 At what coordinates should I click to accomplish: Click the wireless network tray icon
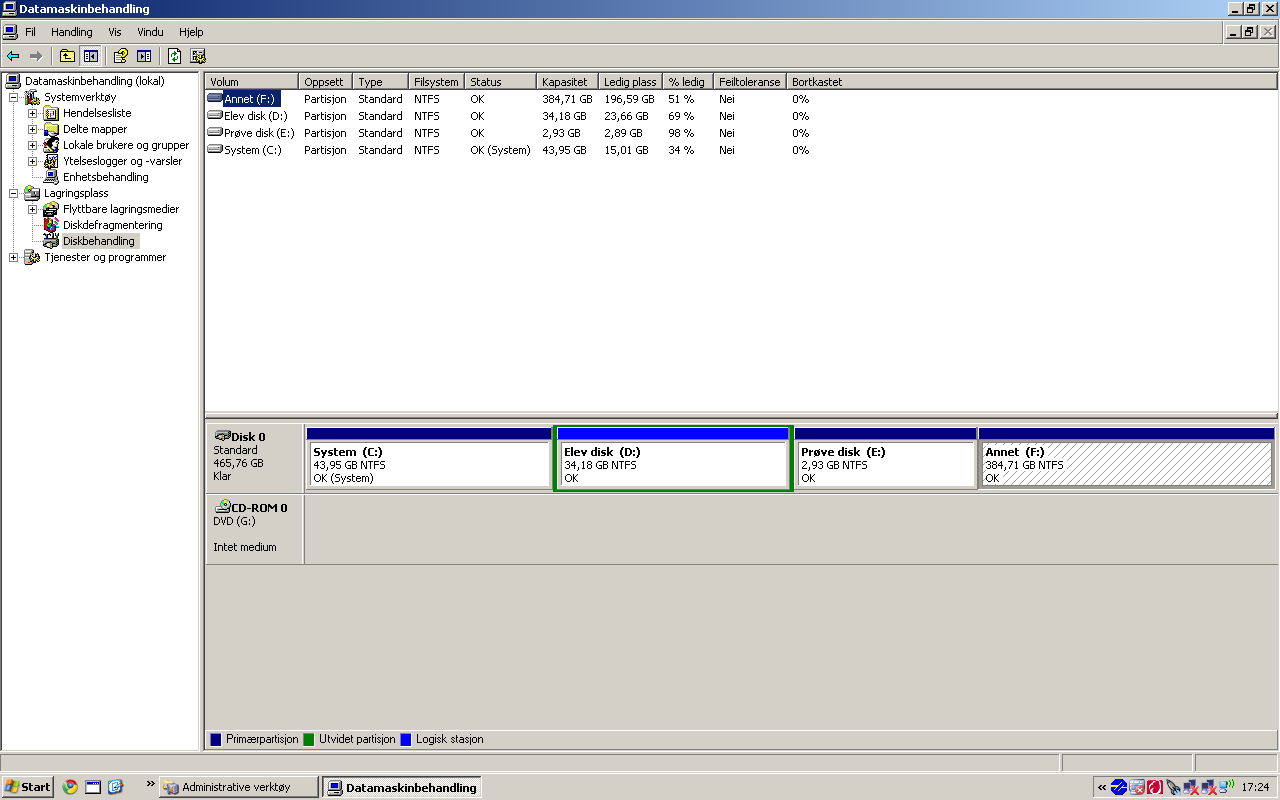pyautogui.click(x=1226, y=787)
